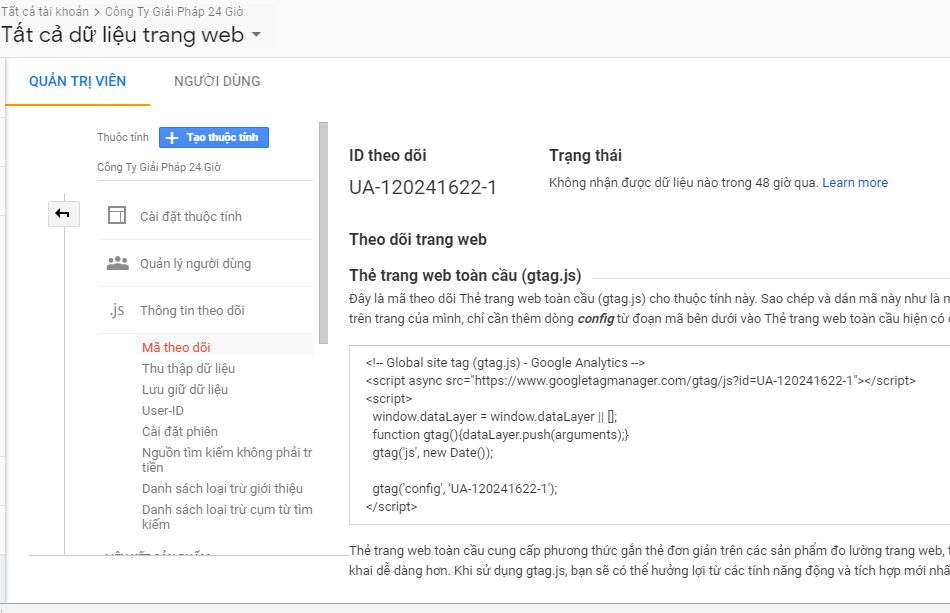The width and height of the screenshot is (950, 613).
Task: Select Thu thập dữ liệu
Action: point(188,368)
